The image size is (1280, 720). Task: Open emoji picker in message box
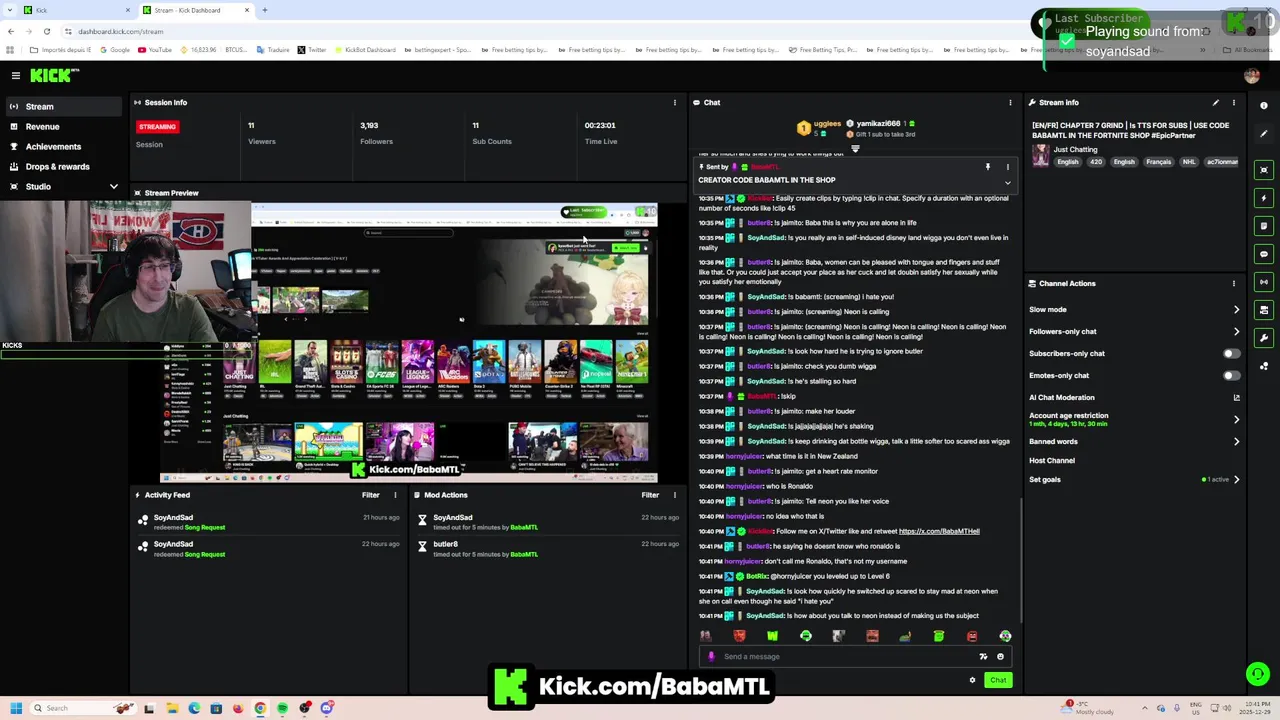[x=1000, y=657]
